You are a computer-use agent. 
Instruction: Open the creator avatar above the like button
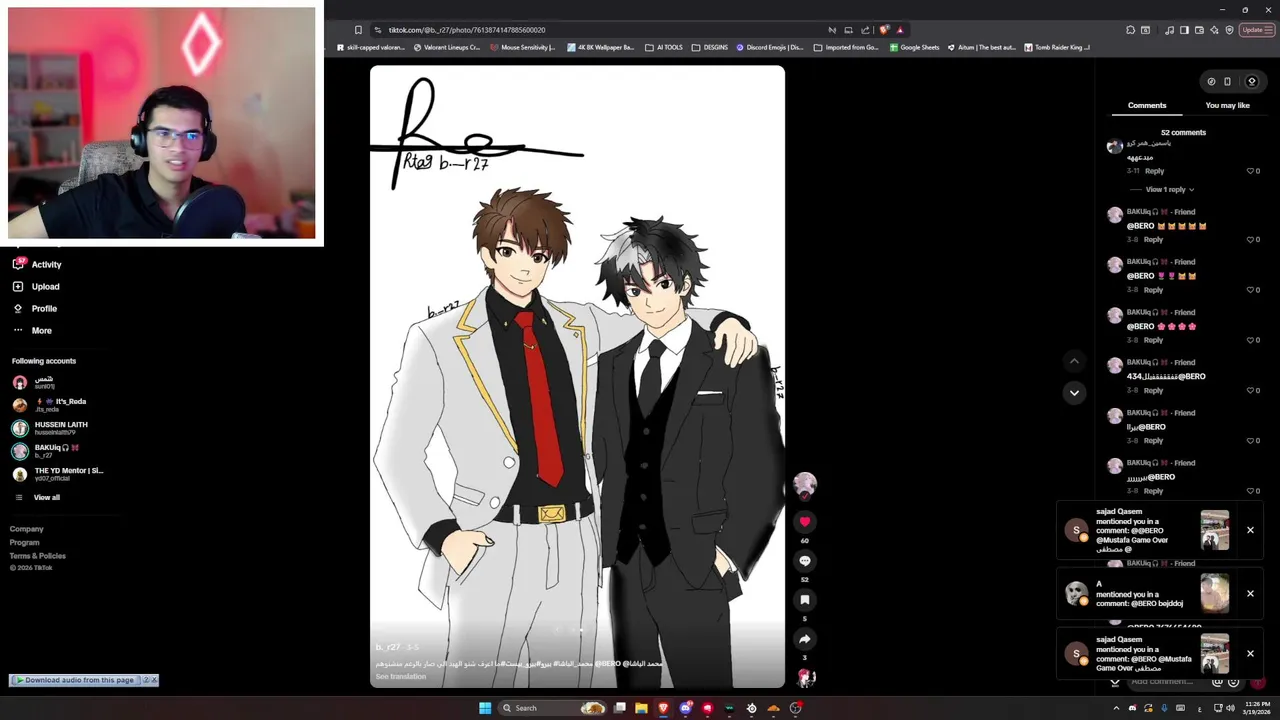pos(805,486)
